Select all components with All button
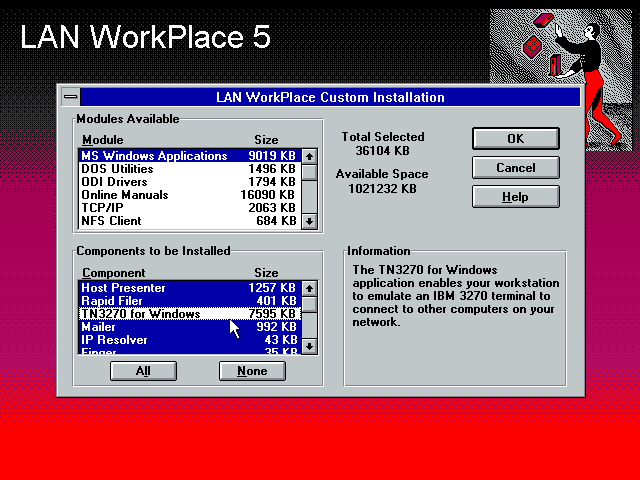This screenshot has height=480, width=640. click(x=143, y=371)
